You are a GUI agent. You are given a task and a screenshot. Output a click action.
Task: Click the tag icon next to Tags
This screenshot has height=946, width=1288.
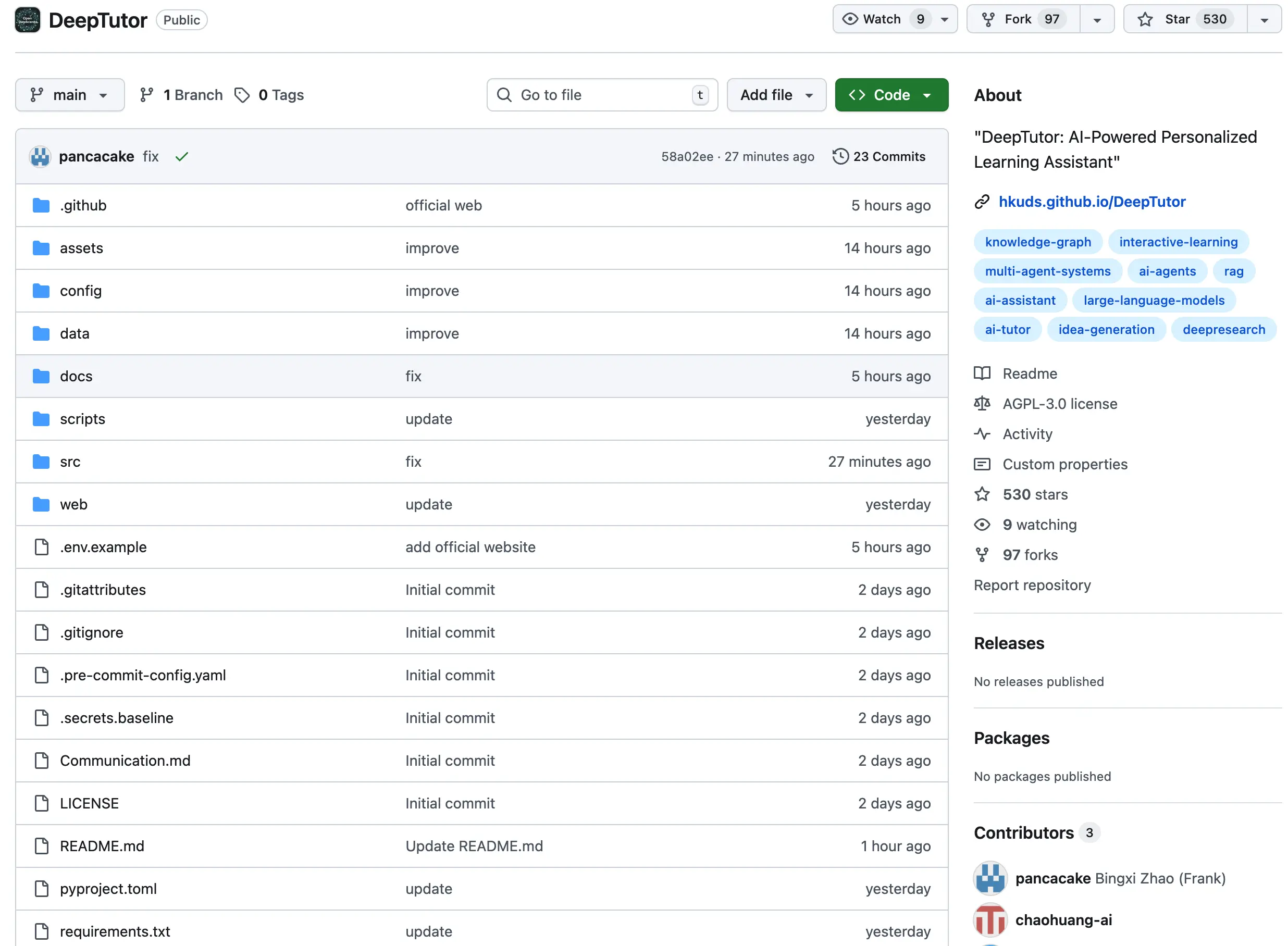tap(242, 95)
